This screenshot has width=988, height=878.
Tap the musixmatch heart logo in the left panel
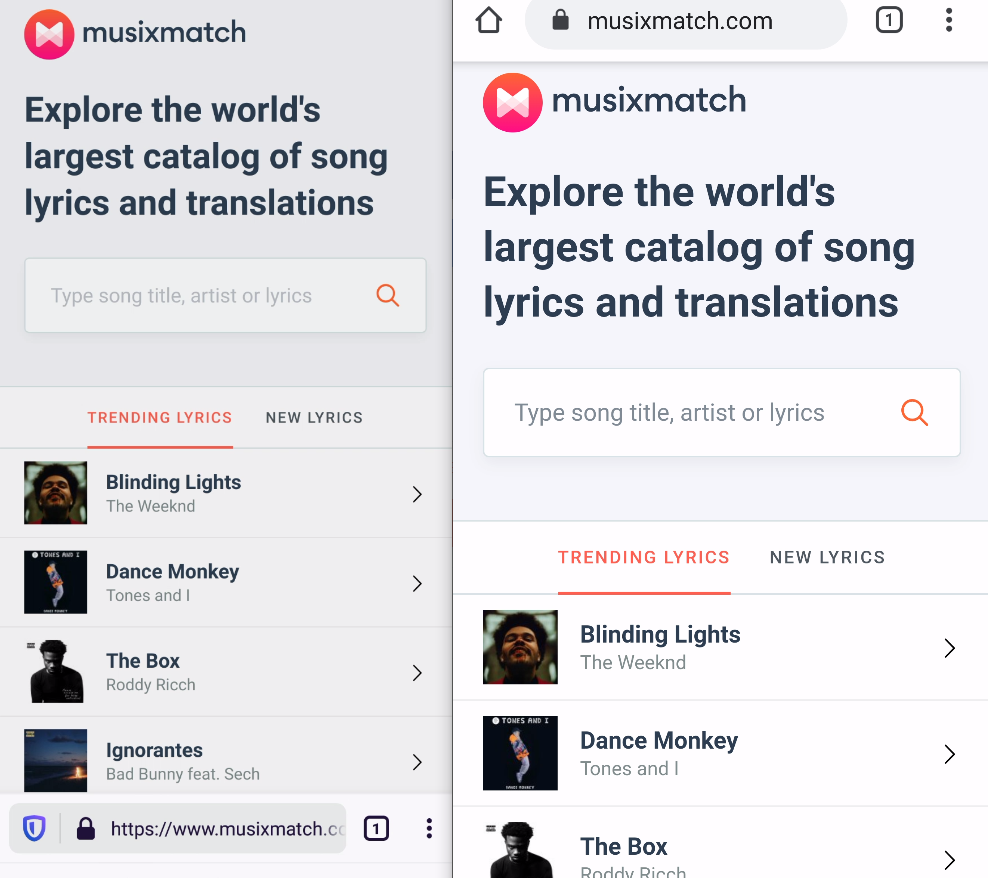(x=49, y=34)
